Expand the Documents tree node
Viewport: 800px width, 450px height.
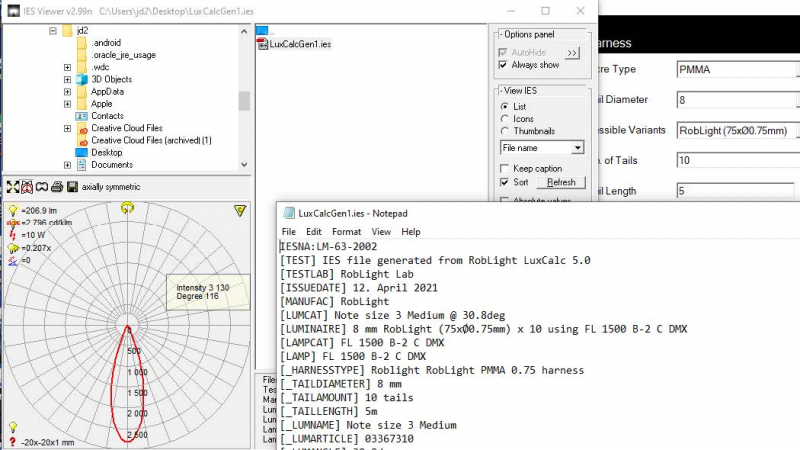[67, 165]
